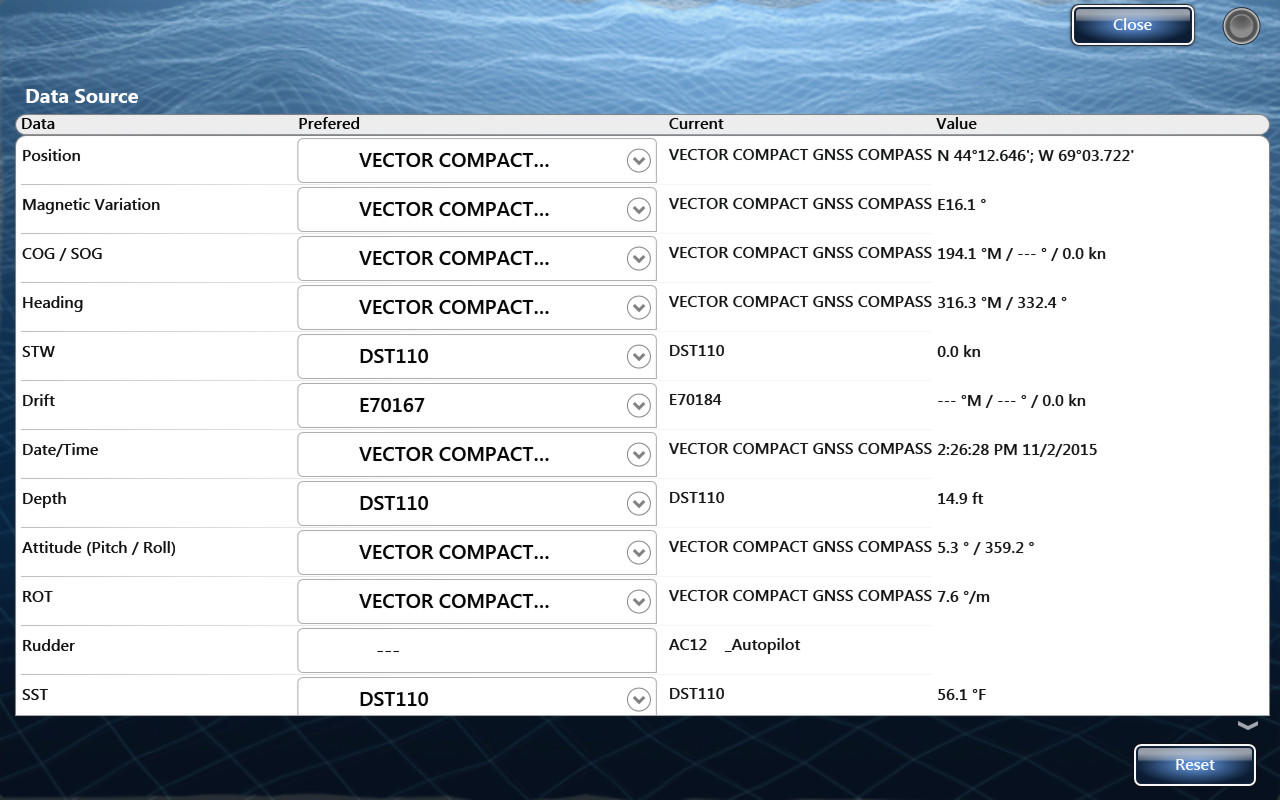This screenshot has width=1280, height=800.
Task: Click the magnetic variation value E16.1 °
Action: tap(961, 204)
